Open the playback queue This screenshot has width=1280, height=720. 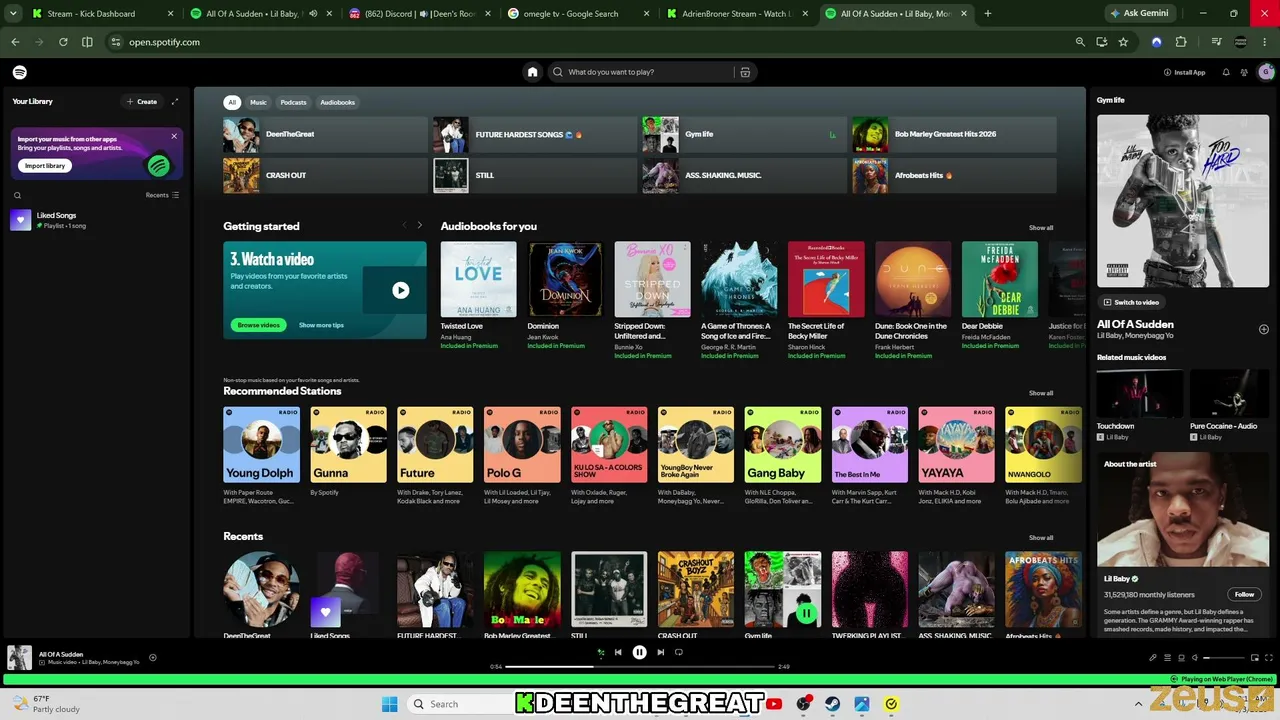pyautogui.click(x=1167, y=658)
